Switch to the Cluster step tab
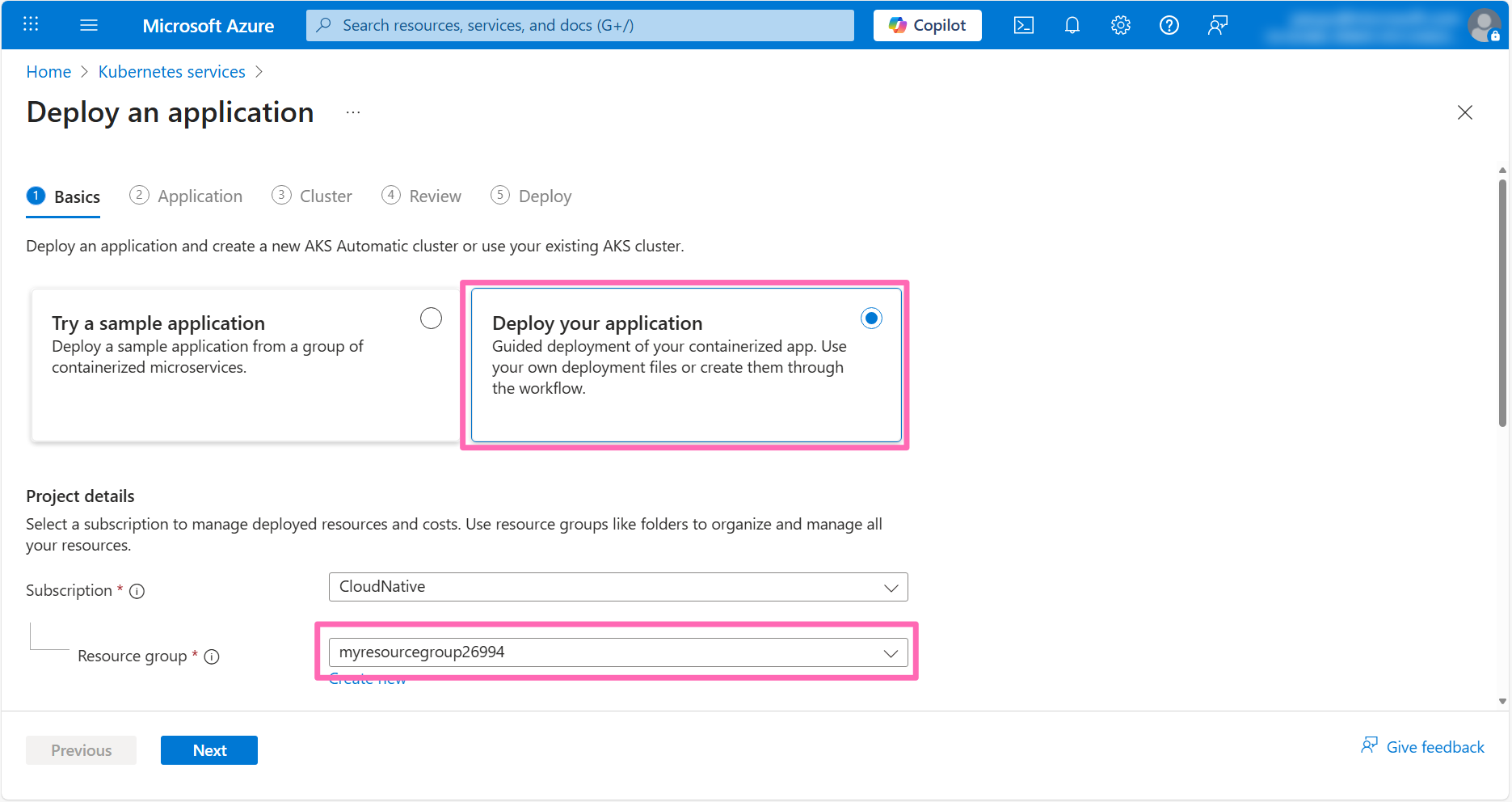 325,196
